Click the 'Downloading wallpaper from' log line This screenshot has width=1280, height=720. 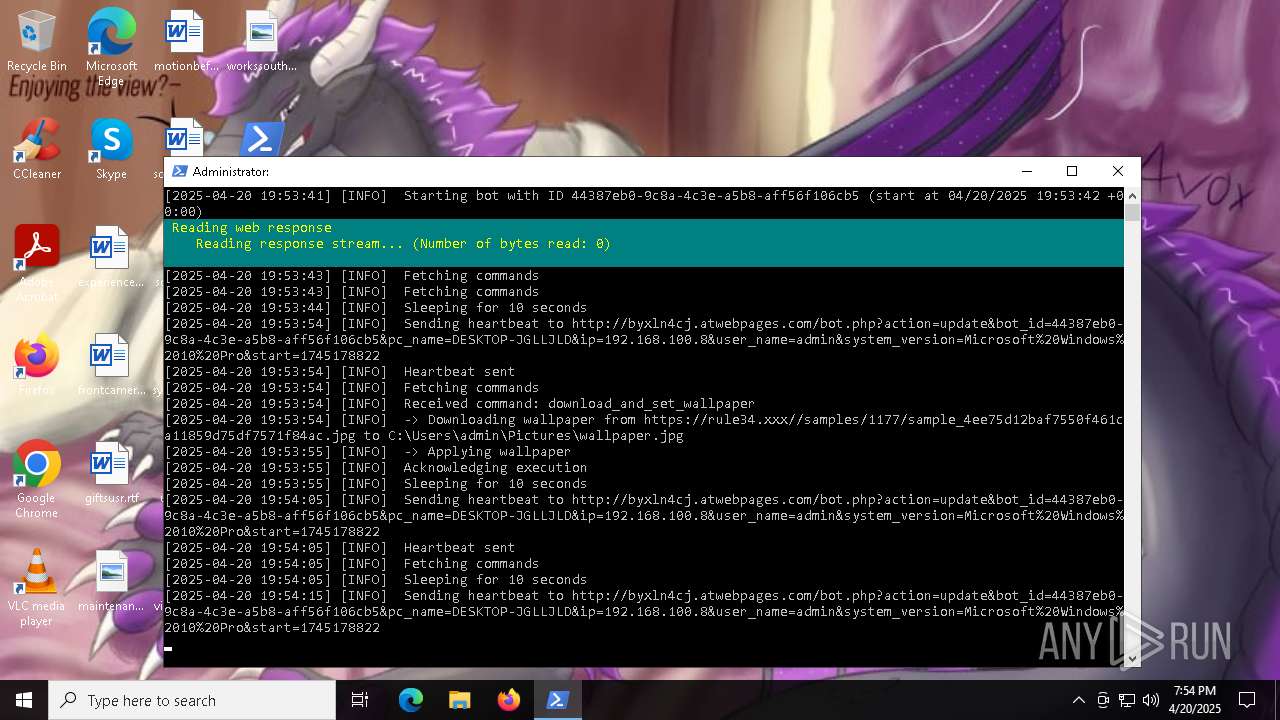[x=644, y=428]
